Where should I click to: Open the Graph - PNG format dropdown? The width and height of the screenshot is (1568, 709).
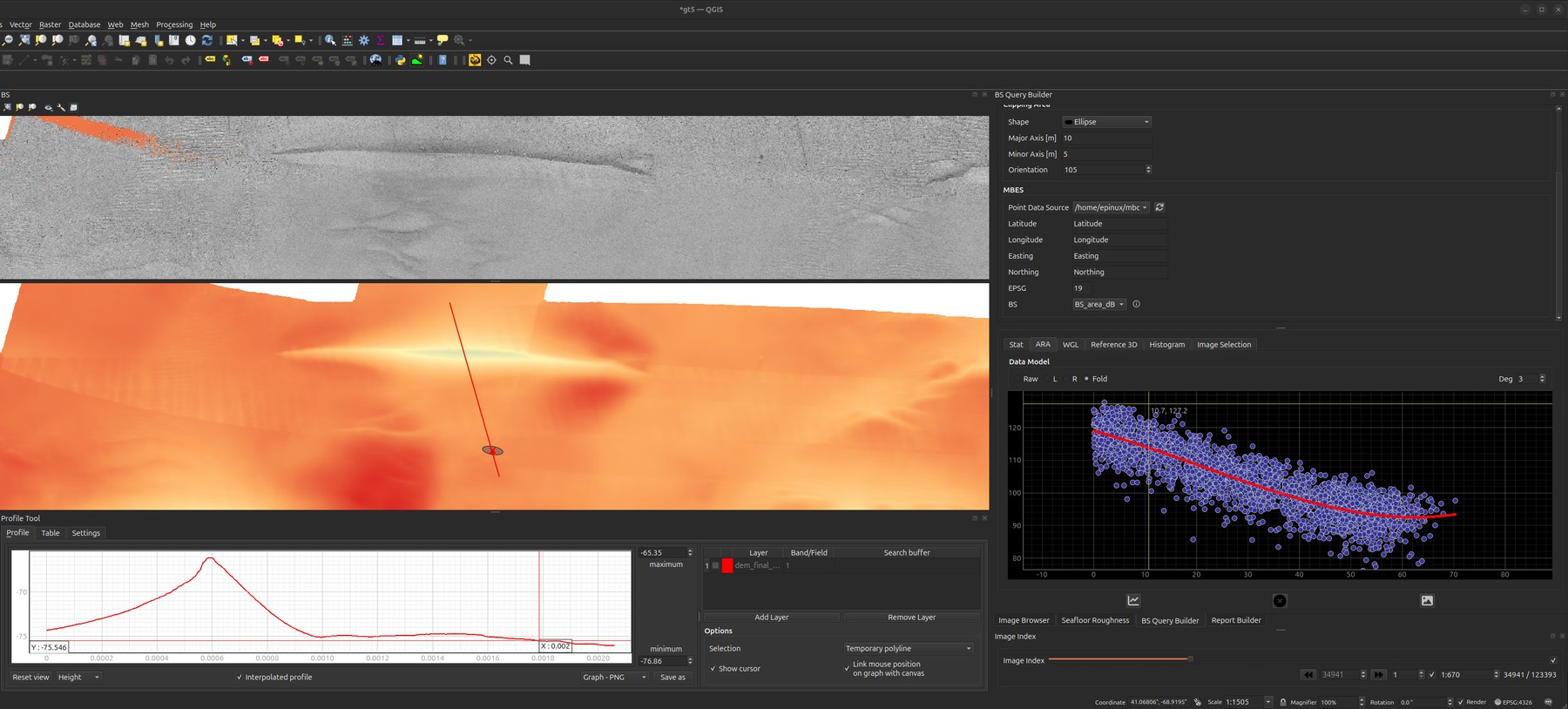(x=614, y=677)
